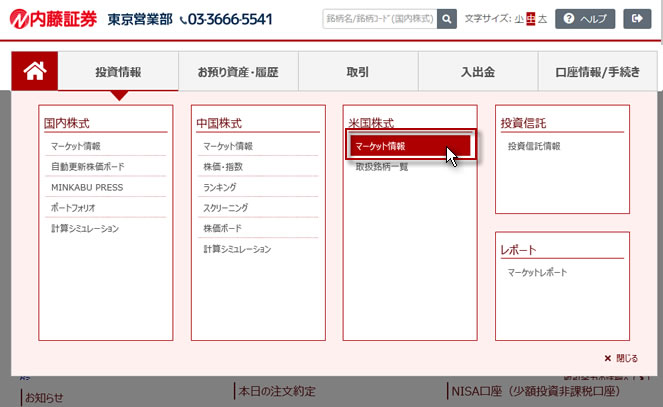Open 自動更新株価ボード under 国内株式

click(88, 167)
